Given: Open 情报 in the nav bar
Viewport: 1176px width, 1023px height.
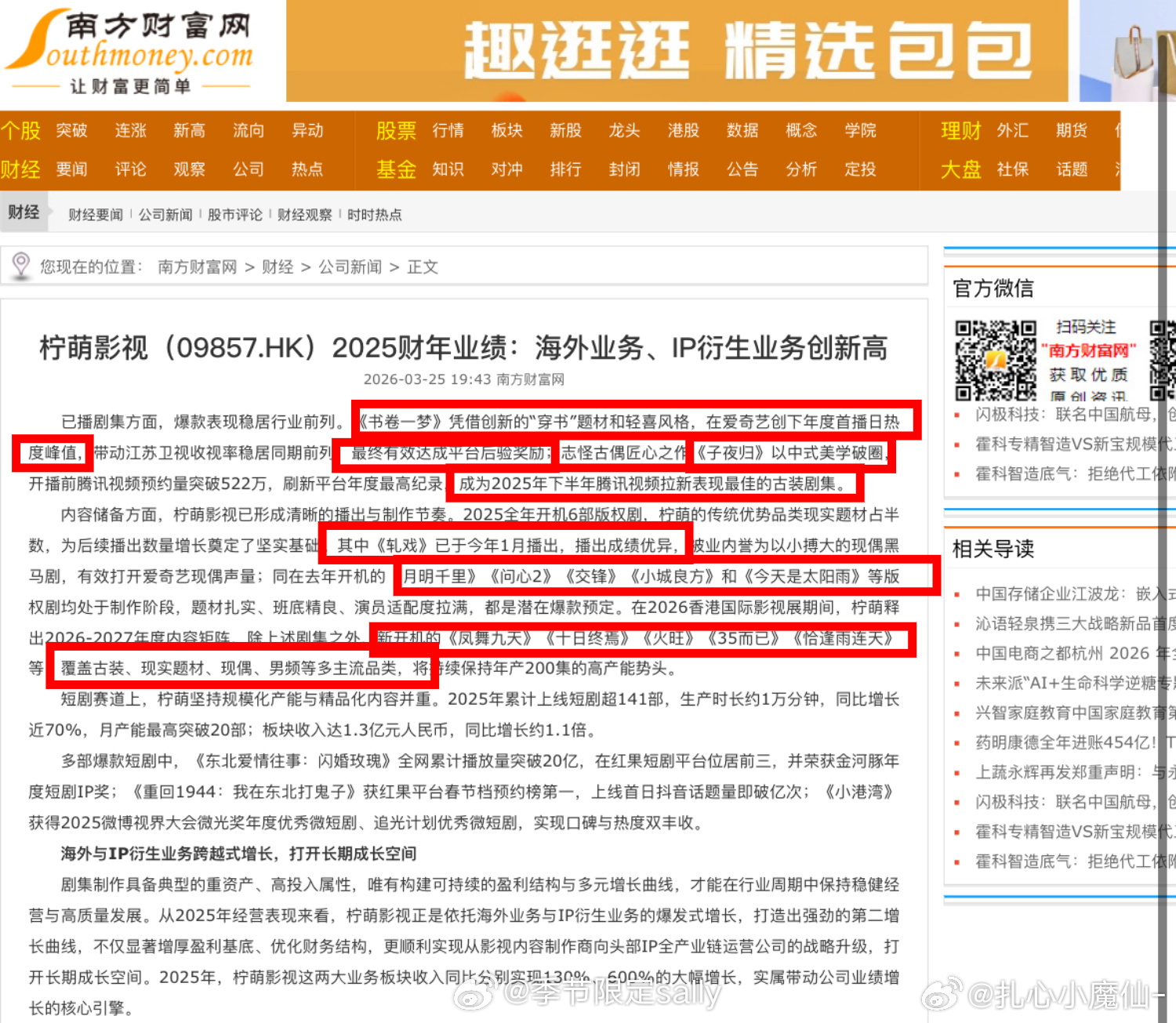Looking at the screenshot, I should 683,169.
